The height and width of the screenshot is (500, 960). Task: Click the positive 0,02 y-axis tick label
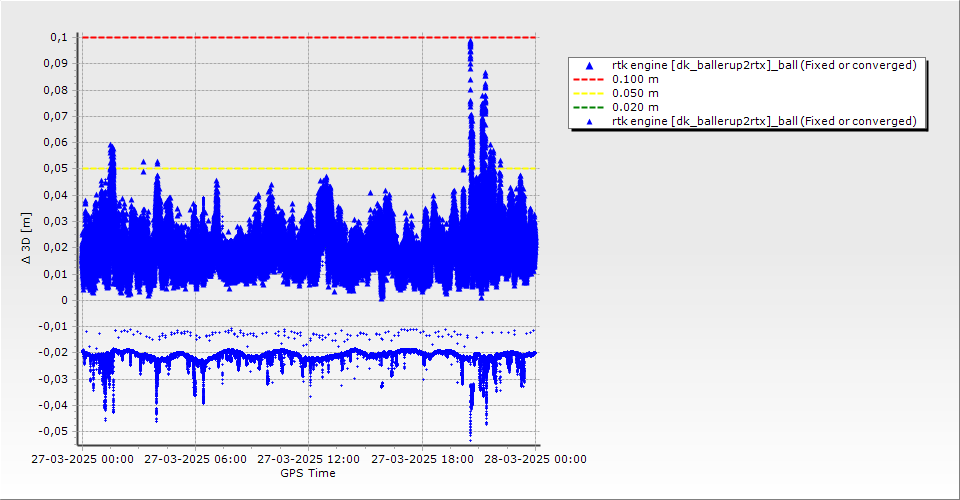point(56,248)
